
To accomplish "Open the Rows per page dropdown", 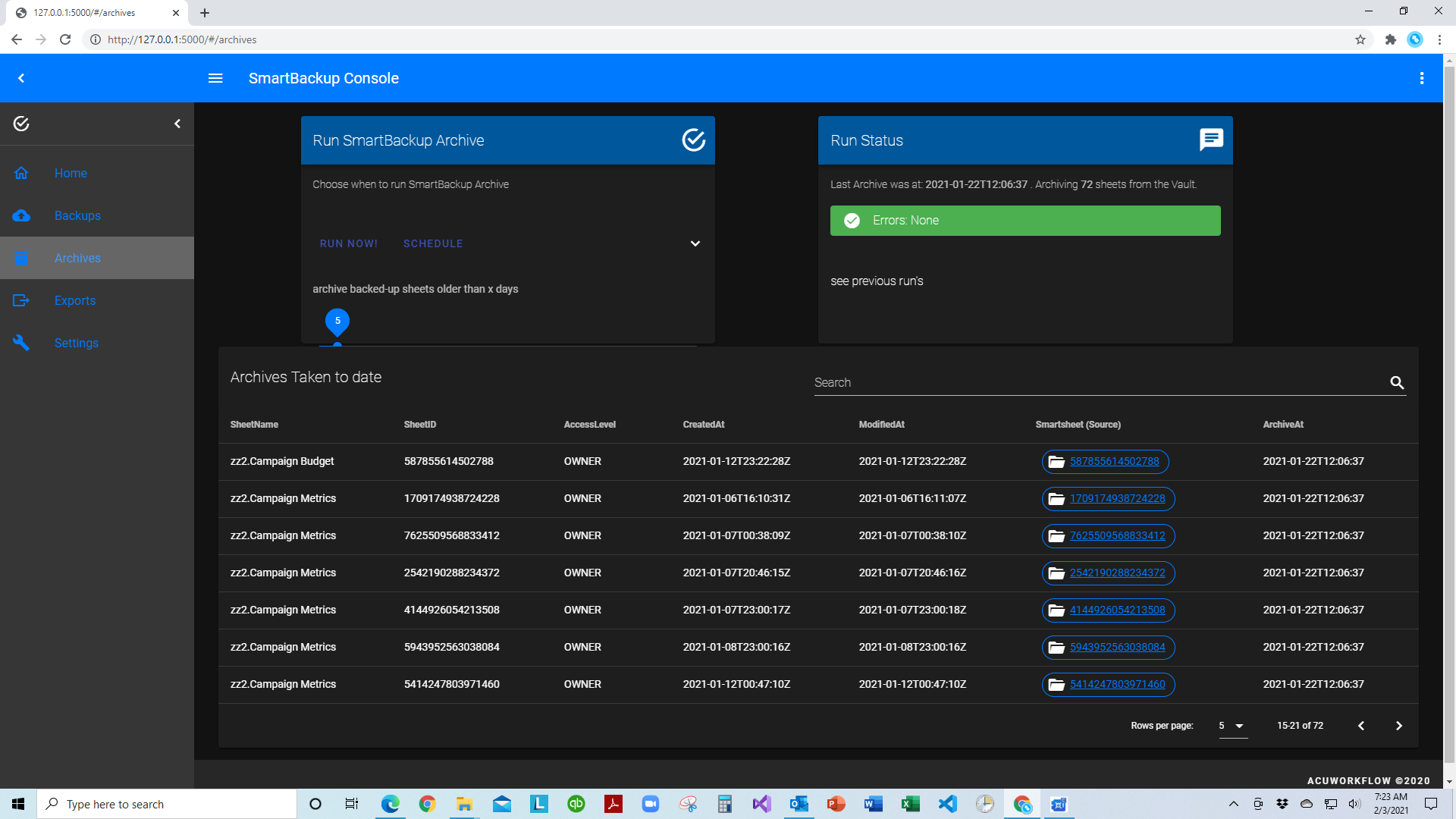I will [1233, 726].
